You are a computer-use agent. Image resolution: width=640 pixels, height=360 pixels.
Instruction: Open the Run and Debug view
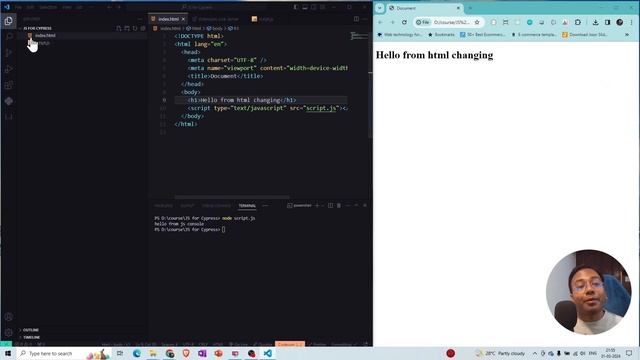tap(9, 69)
